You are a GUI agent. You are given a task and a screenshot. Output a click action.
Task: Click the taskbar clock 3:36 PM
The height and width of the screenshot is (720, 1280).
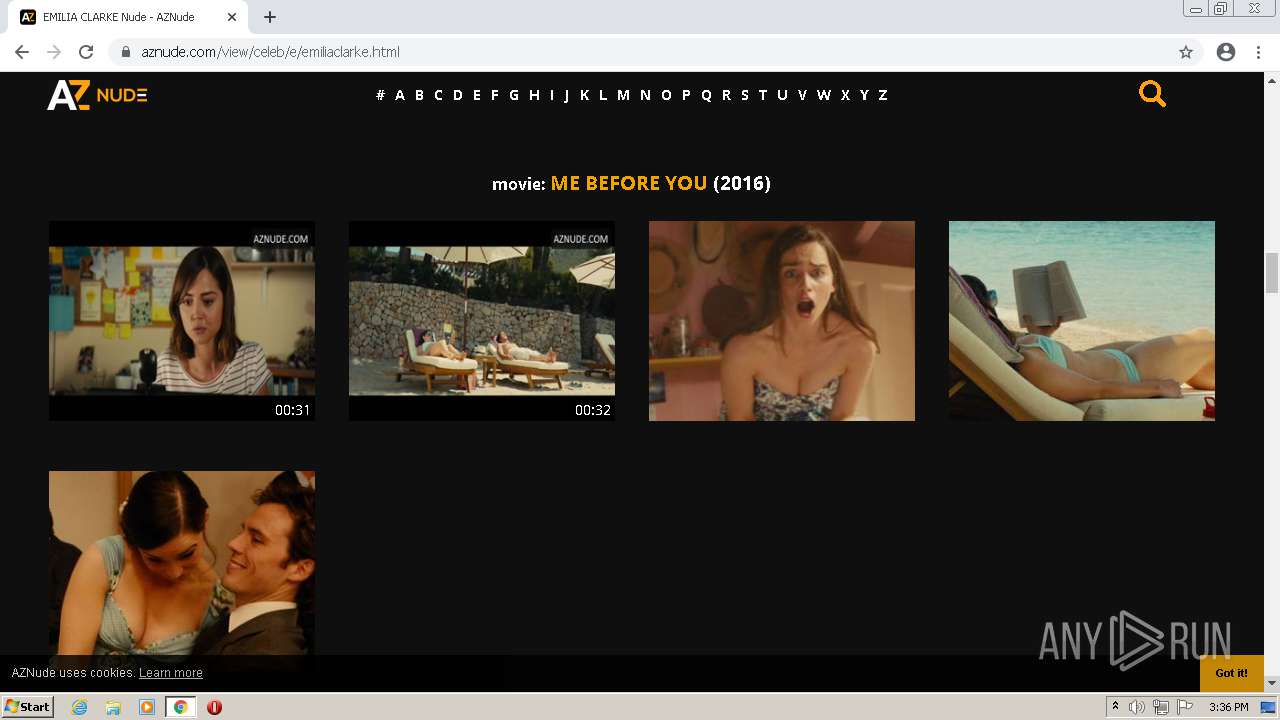tap(1228, 707)
